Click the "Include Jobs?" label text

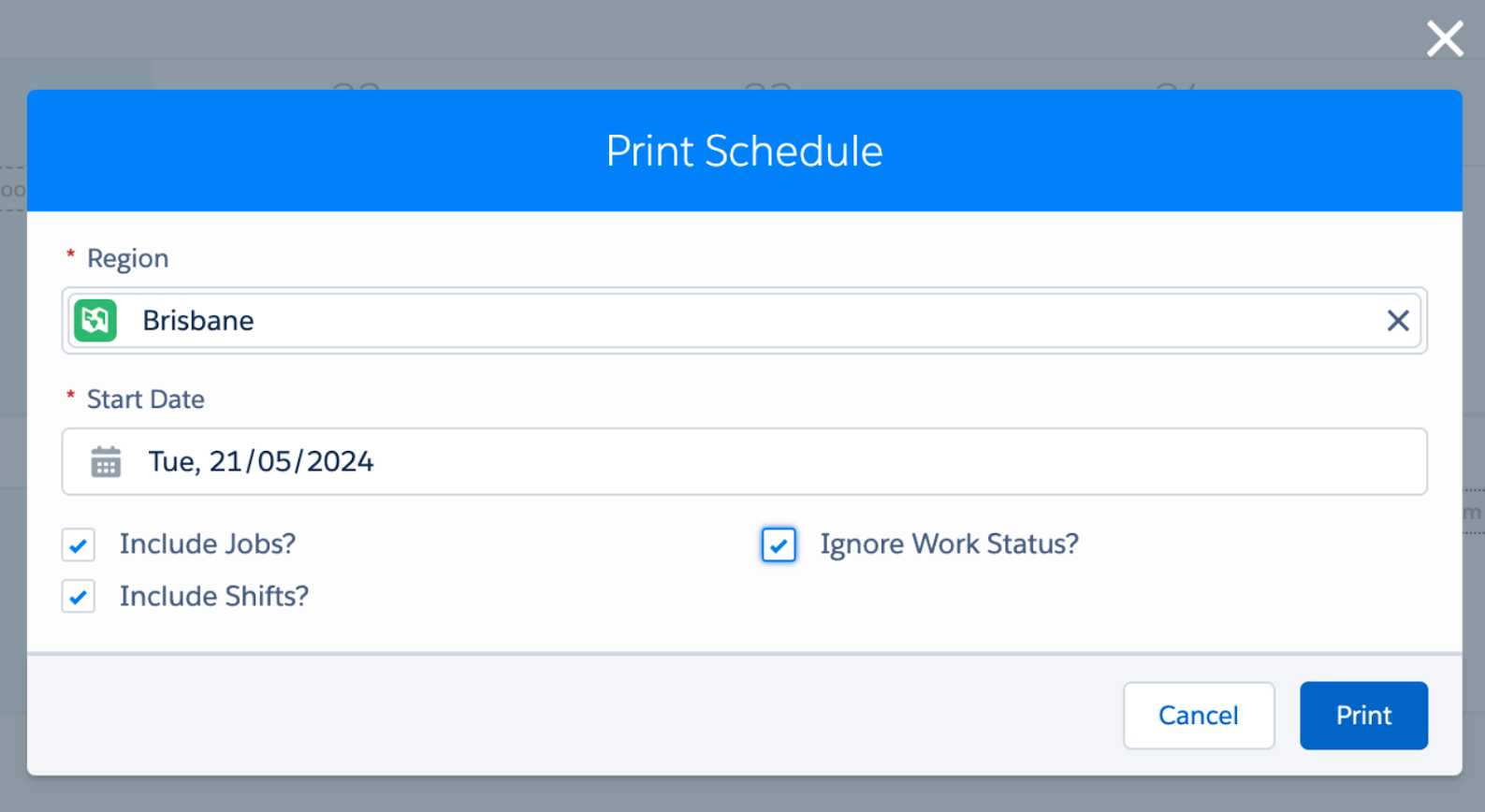(208, 544)
